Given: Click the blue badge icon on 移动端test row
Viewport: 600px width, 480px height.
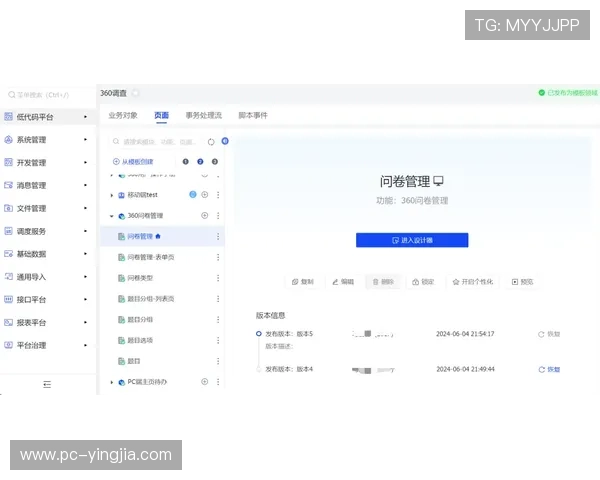Looking at the screenshot, I should (x=193, y=194).
